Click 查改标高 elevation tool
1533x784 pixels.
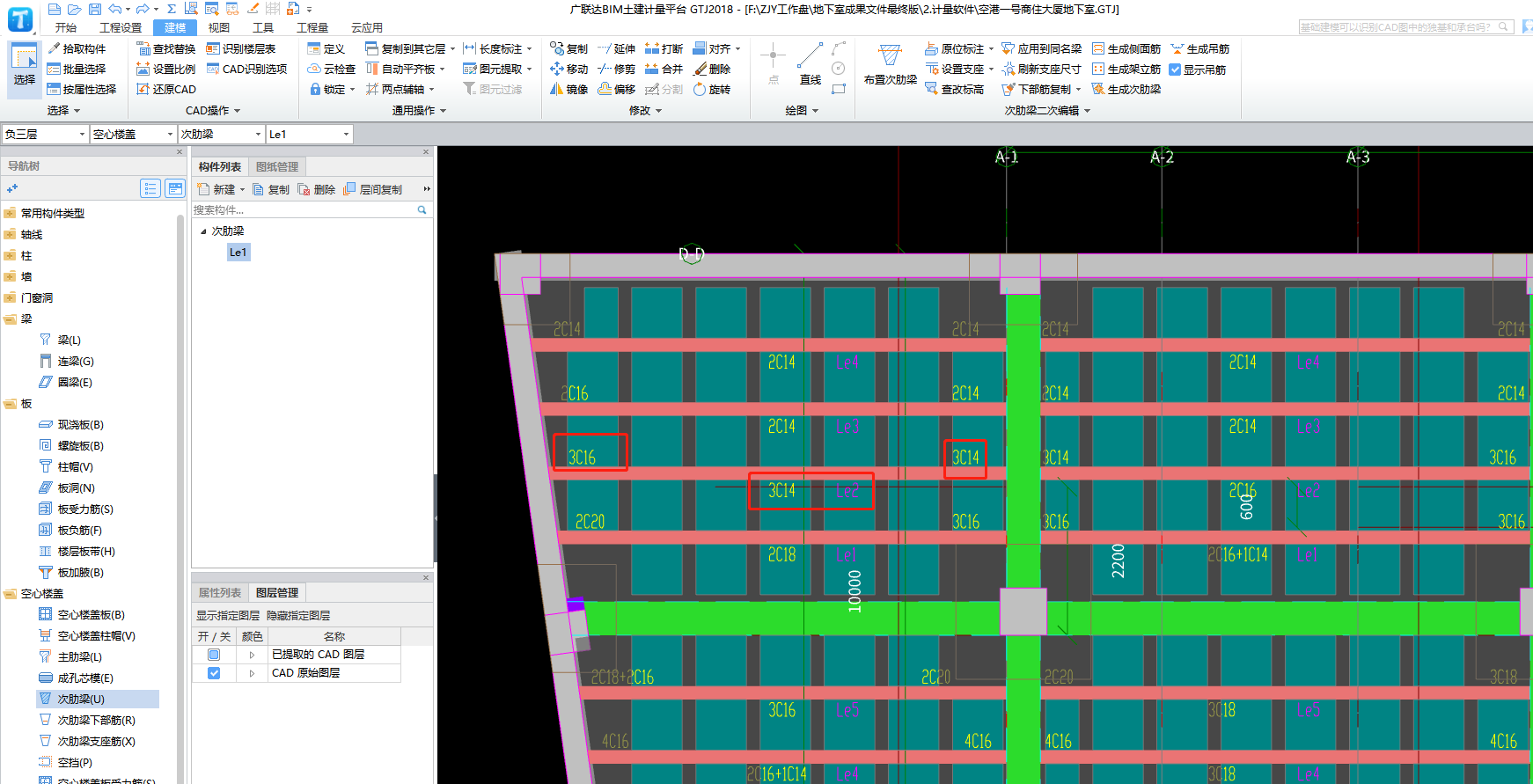[x=955, y=89]
